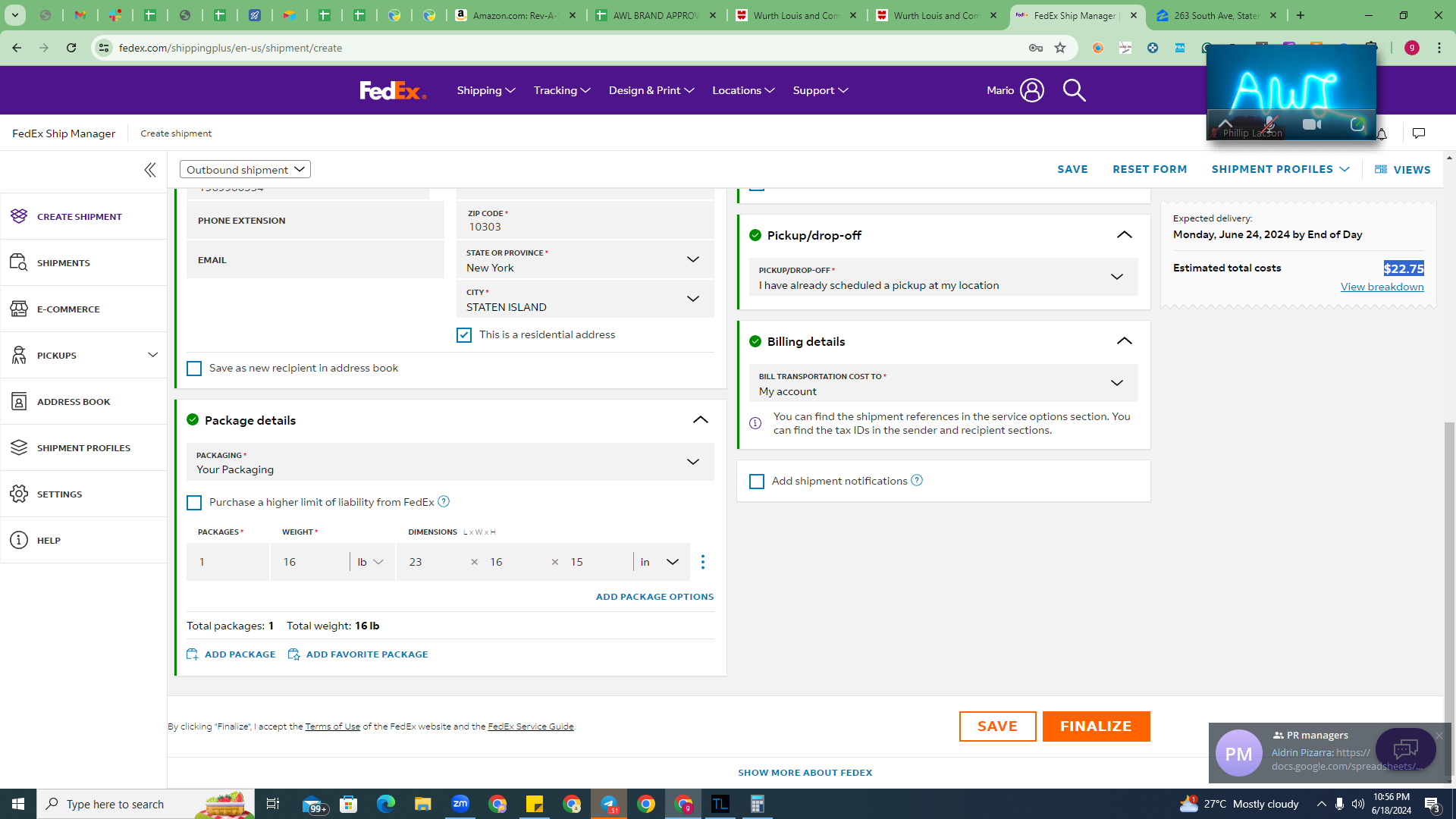Screen dimensions: 1456x819
Task: Open the Windows Start menu
Action: 18,804
